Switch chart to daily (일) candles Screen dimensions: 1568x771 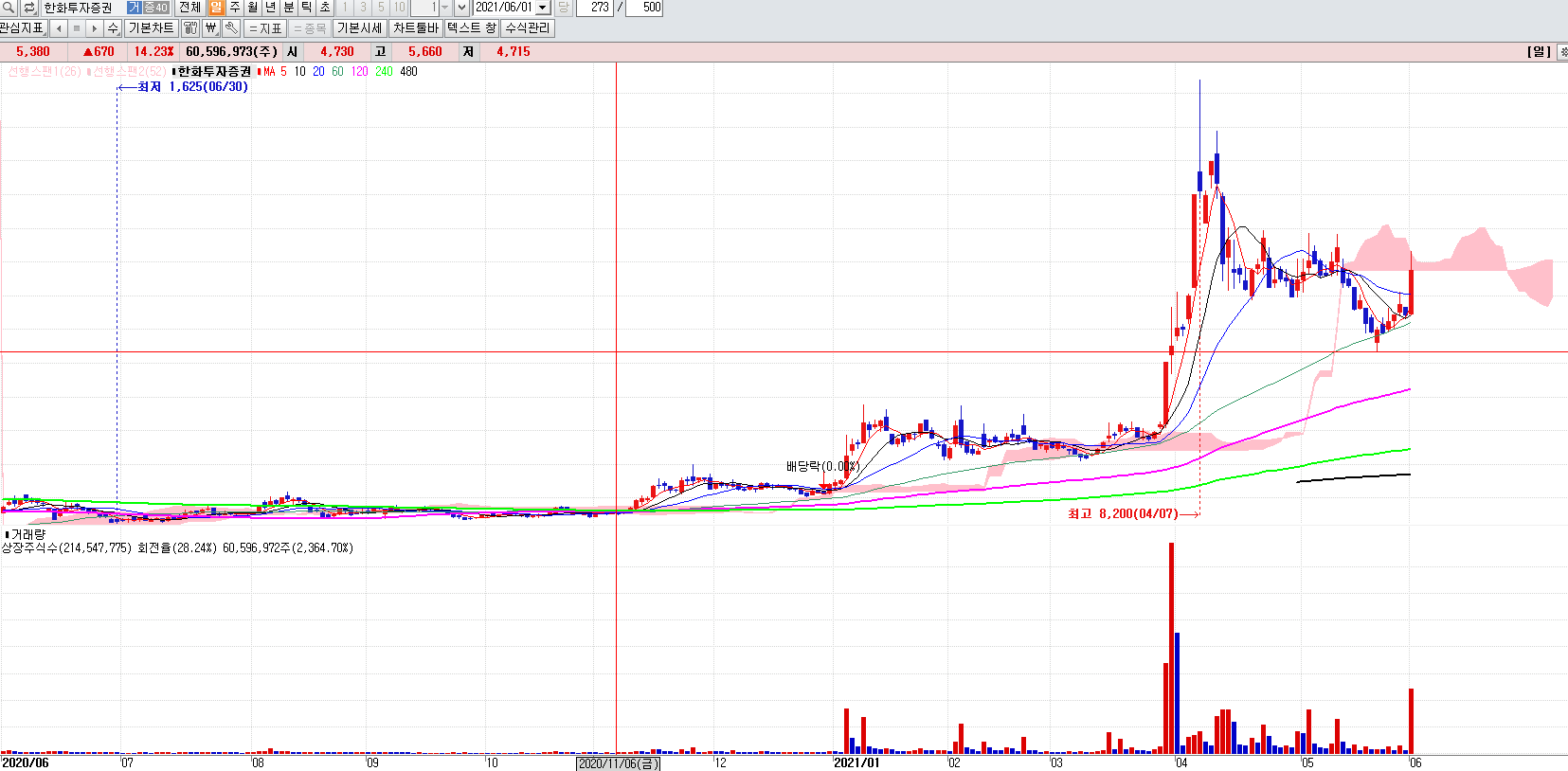point(216,7)
